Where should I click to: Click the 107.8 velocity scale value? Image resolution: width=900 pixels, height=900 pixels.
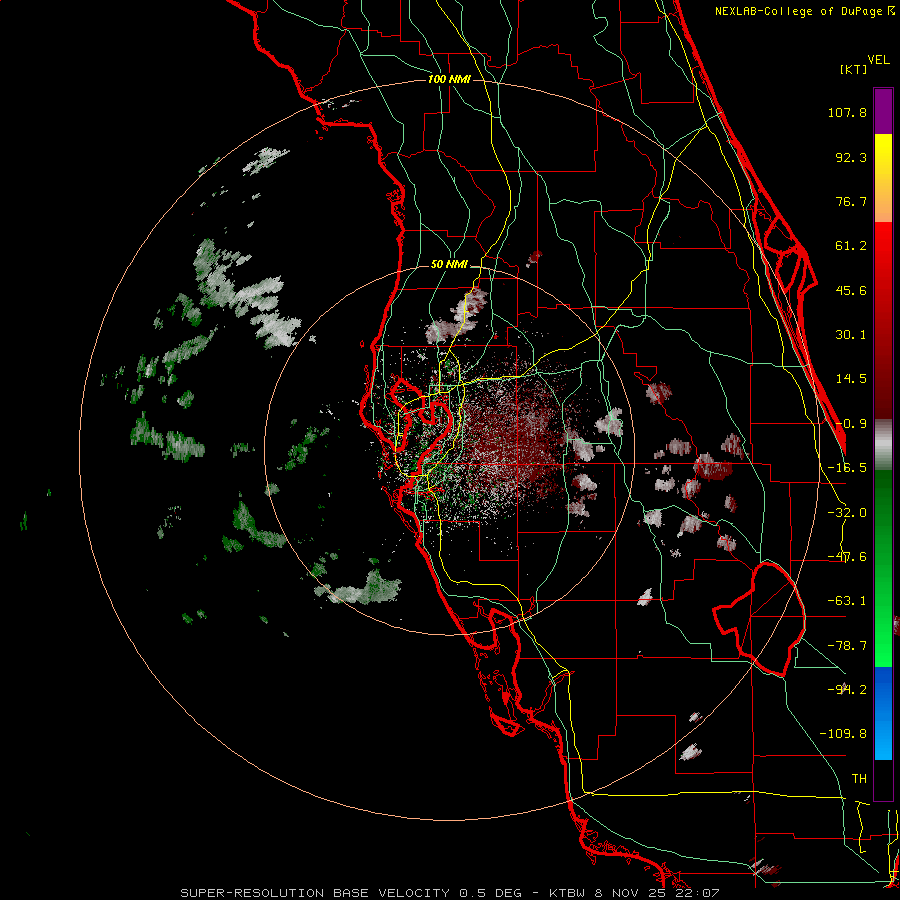[x=847, y=112]
